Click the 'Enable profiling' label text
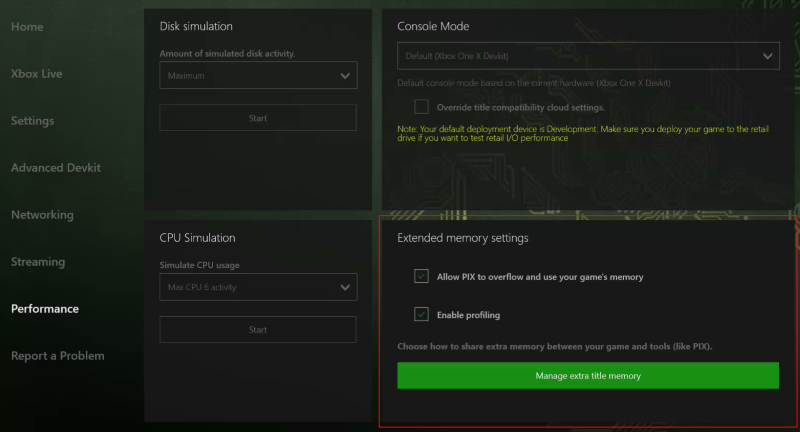Image resolution: width=800 pixels, height=432 pixels. (x=468, y=315)
